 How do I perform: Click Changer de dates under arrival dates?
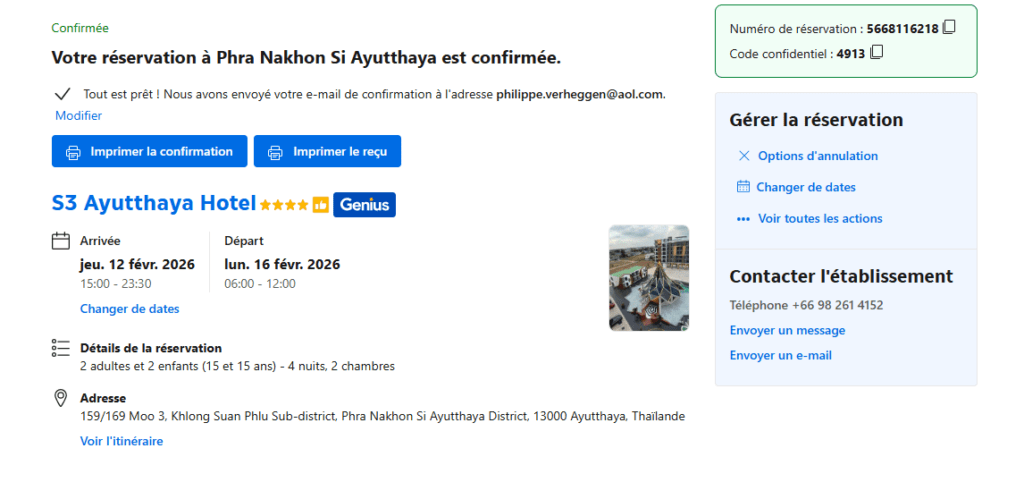click(x=129, y=309)
